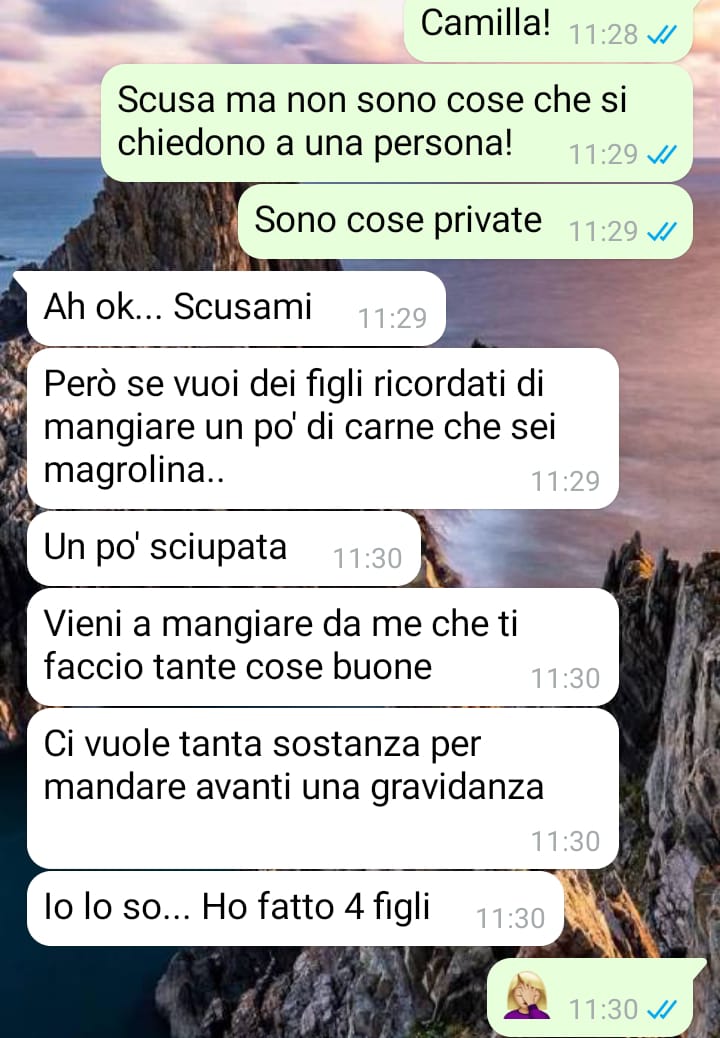
Task: Tap blue checkmarks on 'Sono cose private'
Action: click(x=661, y=232)
